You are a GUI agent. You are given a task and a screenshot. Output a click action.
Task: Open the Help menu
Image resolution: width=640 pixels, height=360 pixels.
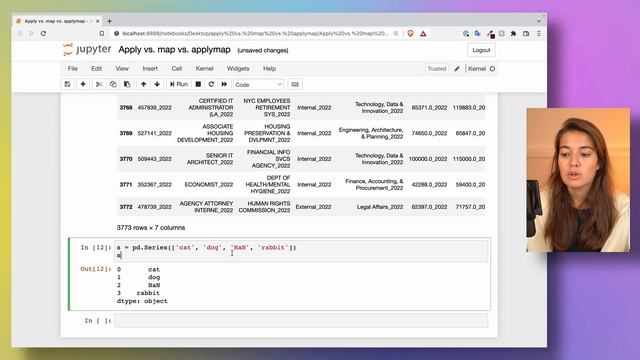tap(269, 69)
